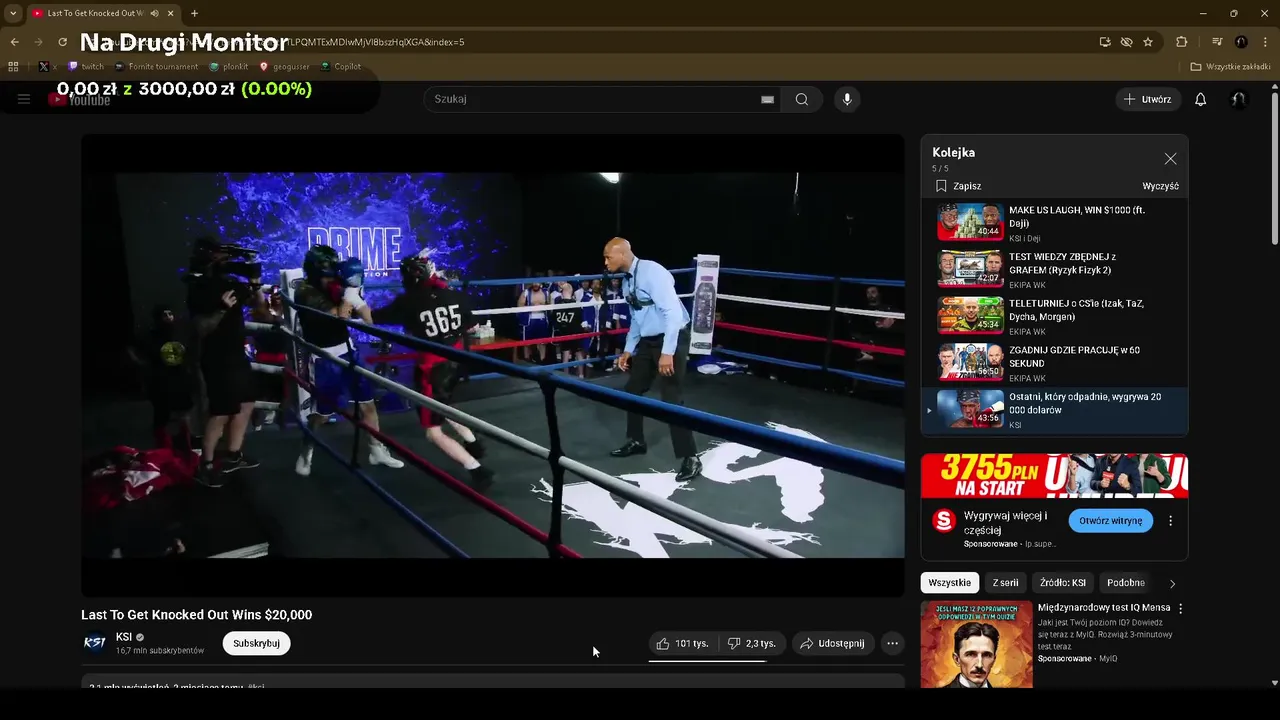This screenshot has height=720, width=1280.
Task: Open the twitch bookmark
Action: coord(86,67)
